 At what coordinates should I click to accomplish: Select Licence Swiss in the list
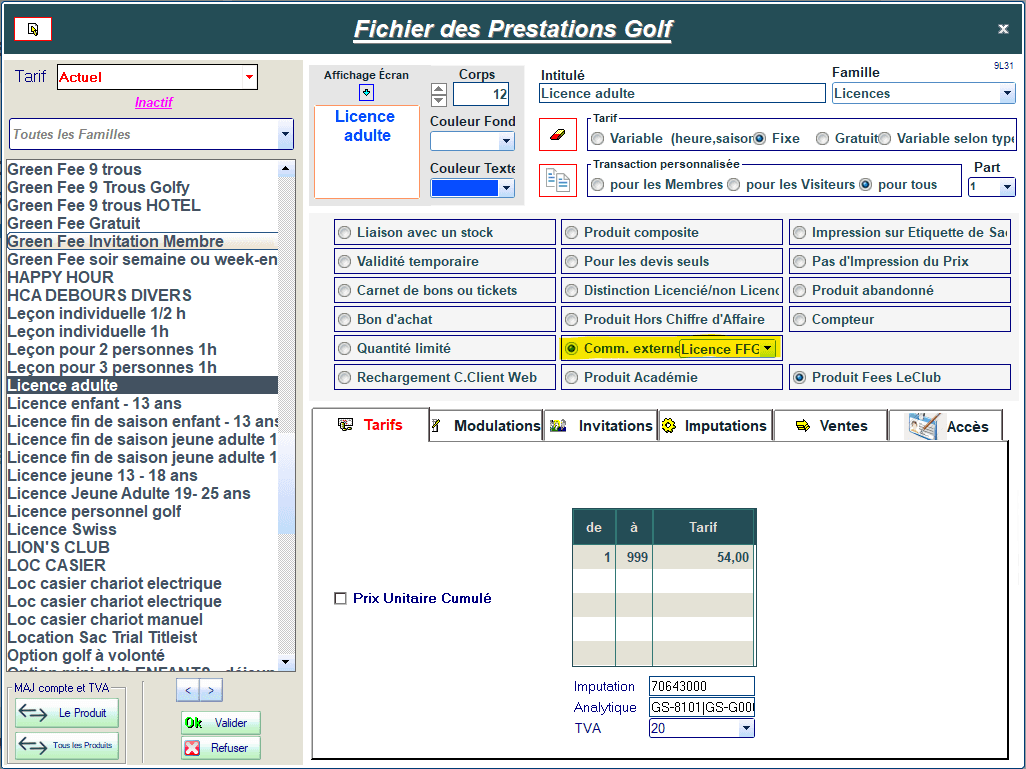click(x=142, y=529)
